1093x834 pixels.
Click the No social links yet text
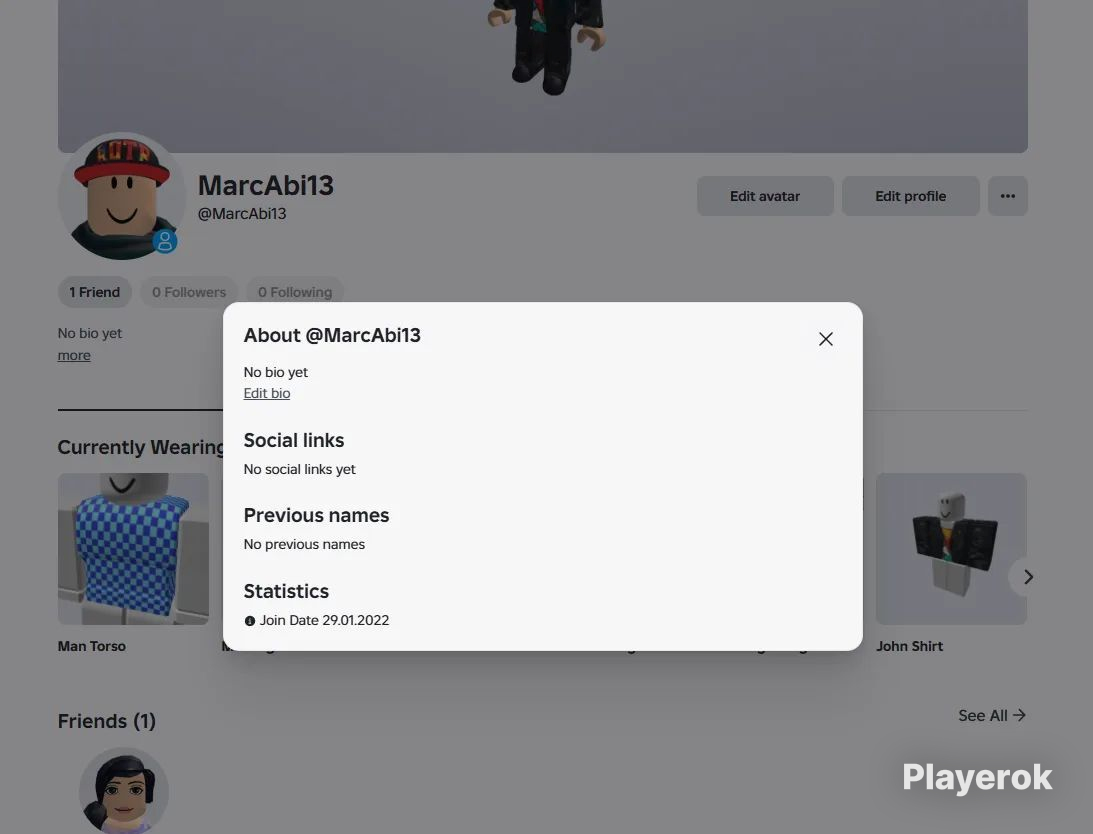tap(299, 469)
